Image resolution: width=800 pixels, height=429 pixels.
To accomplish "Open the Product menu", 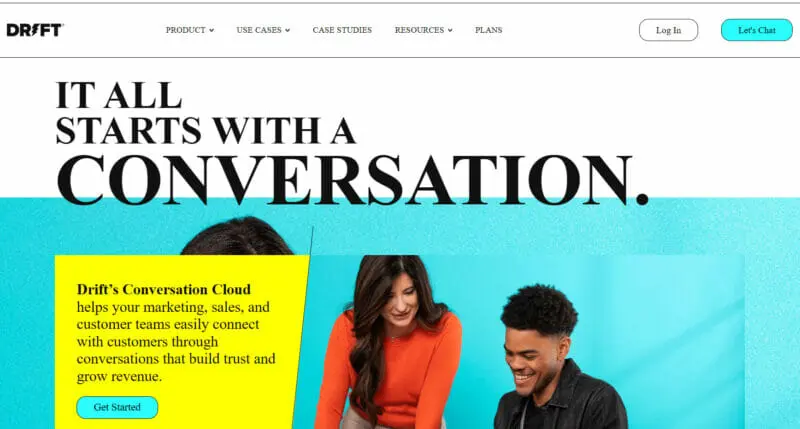I will pyautogui.click(x=189, y=30).
